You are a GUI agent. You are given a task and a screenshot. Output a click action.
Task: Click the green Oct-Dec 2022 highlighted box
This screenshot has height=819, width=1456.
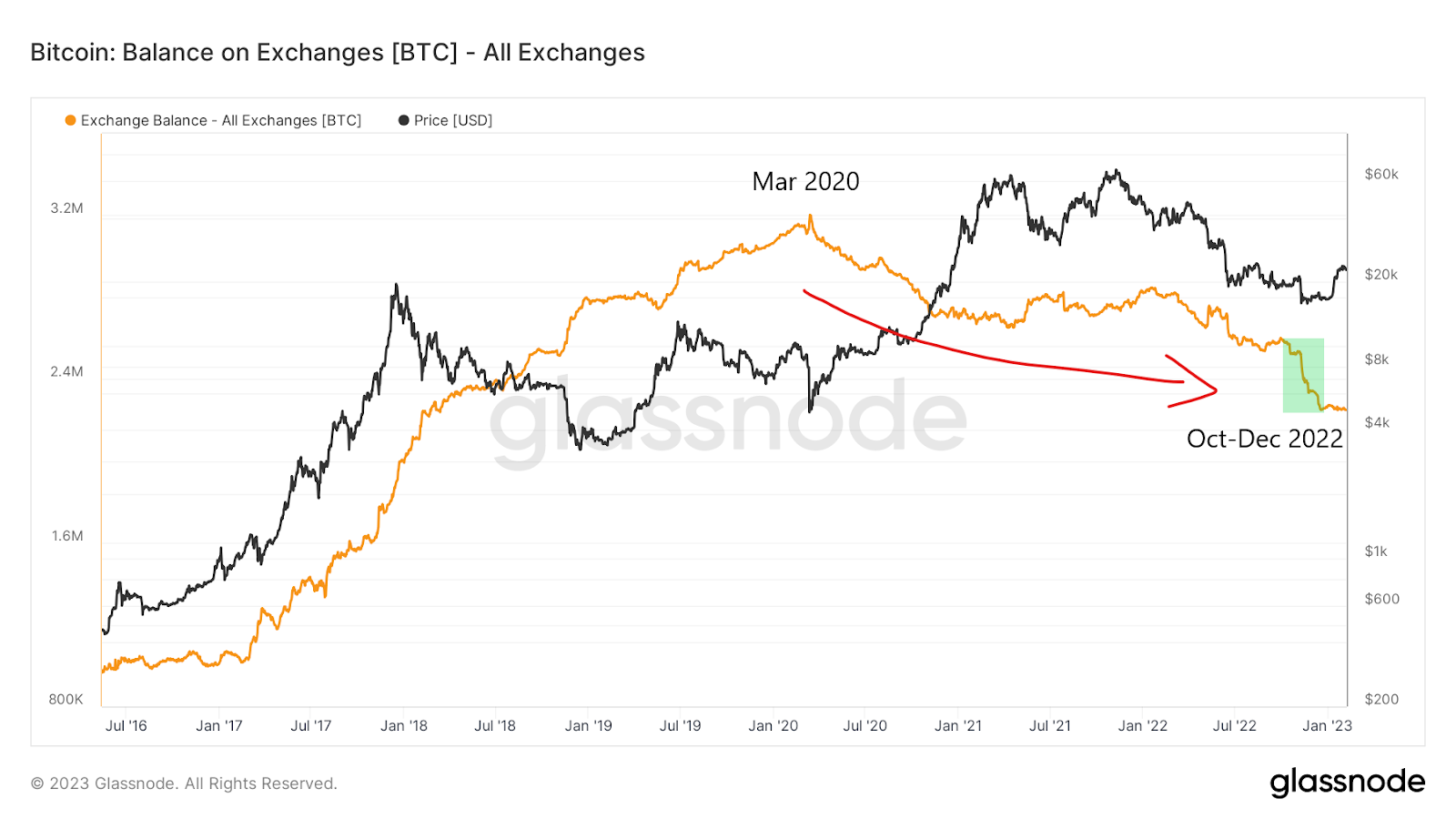1303,375
